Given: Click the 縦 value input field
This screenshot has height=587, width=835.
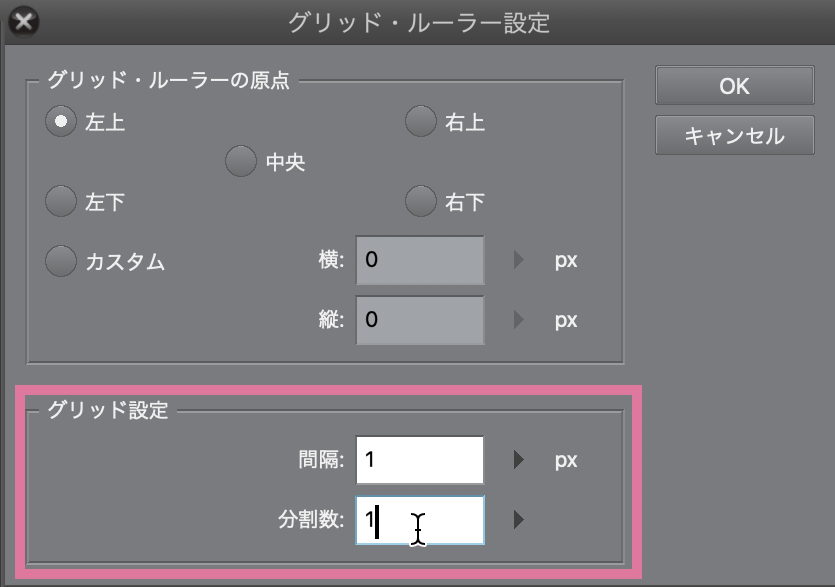Looking at the screenshot, I should tap(420, 320).
